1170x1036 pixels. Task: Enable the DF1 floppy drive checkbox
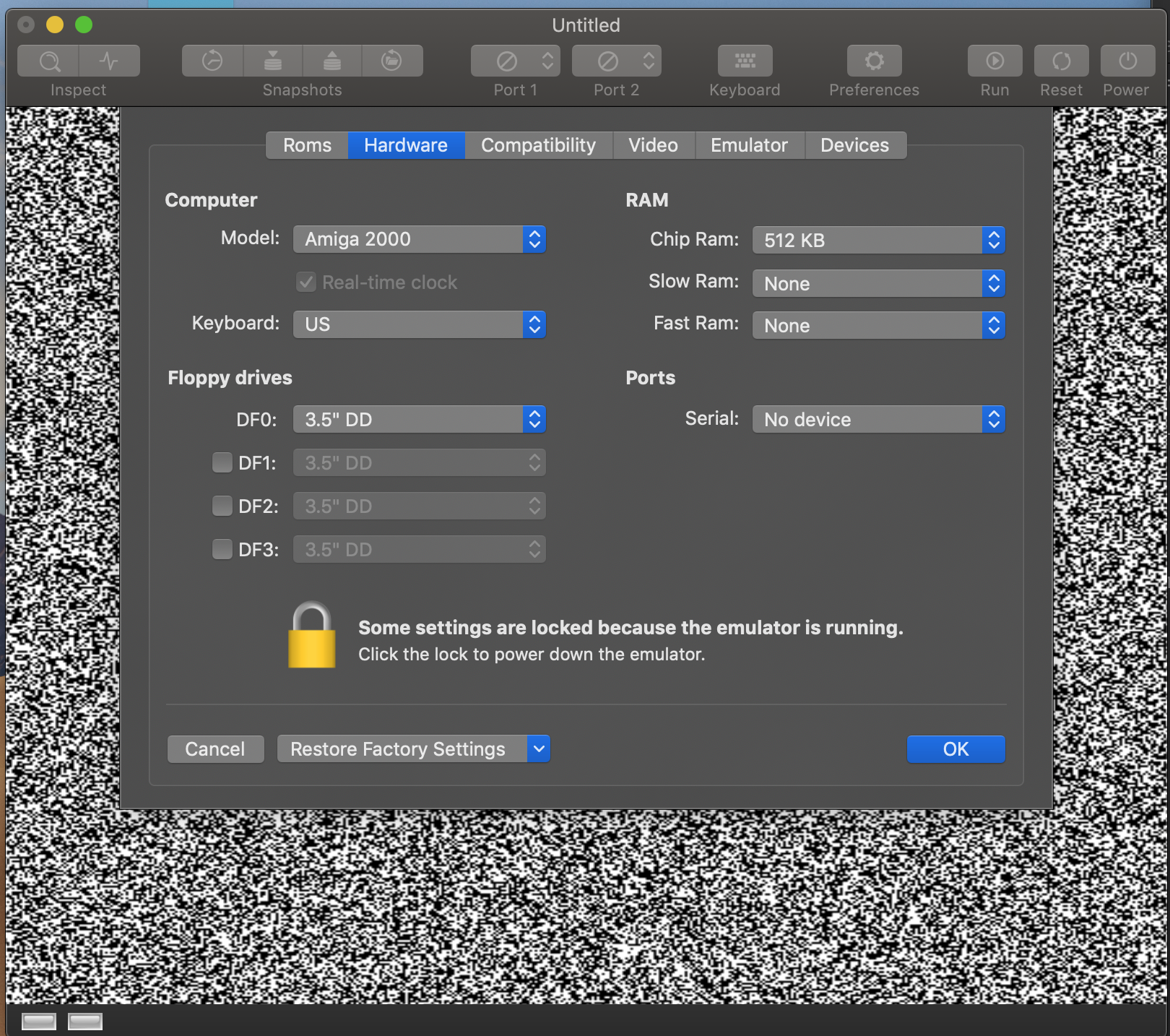(222, 462)
